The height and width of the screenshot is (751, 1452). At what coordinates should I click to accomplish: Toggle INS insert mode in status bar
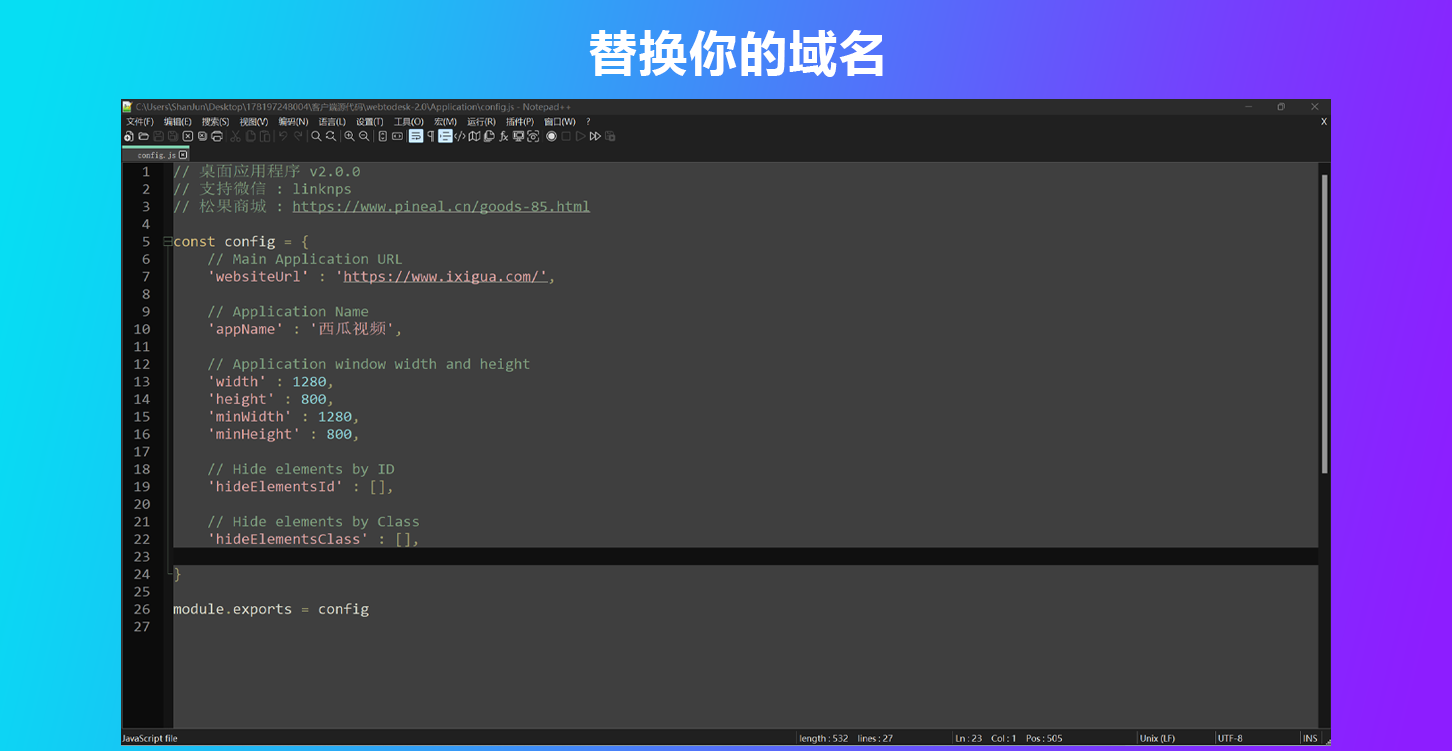[x=1310, y=738]
